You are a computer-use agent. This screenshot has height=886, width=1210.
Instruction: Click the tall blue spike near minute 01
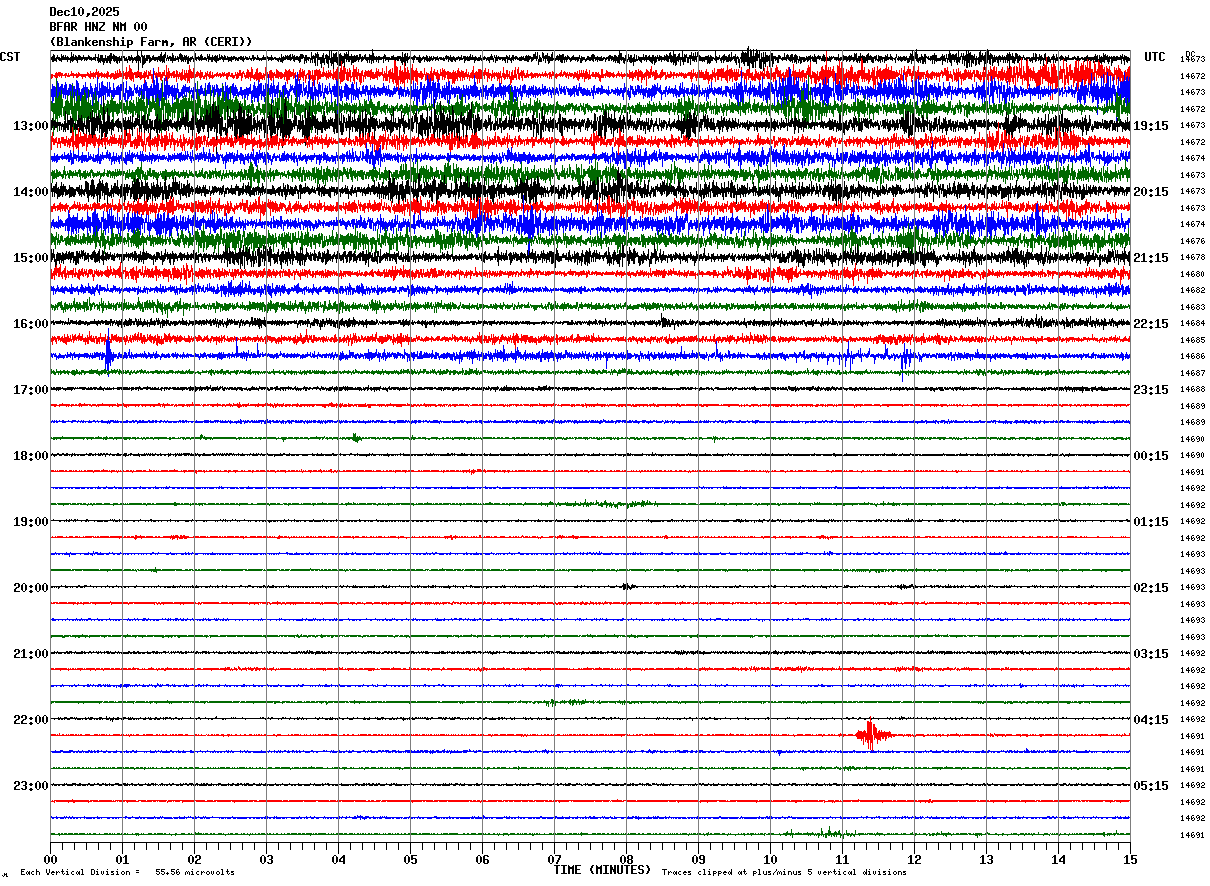tap(108, 354)
